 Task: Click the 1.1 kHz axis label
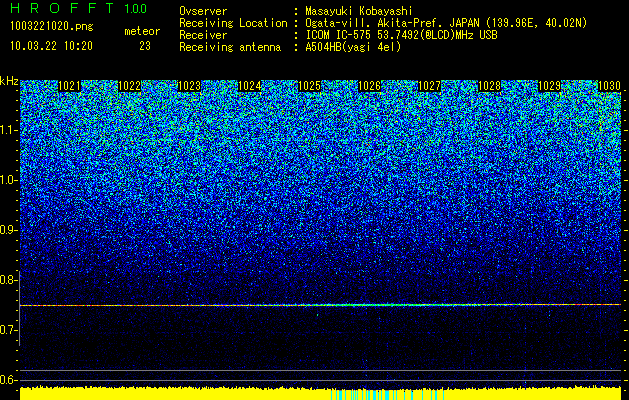[7, 130]
